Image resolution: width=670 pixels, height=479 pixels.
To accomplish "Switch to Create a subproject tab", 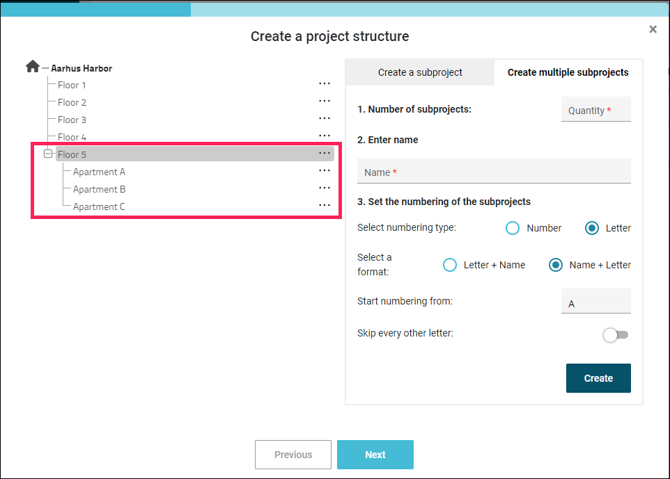I will pos(419,73).
